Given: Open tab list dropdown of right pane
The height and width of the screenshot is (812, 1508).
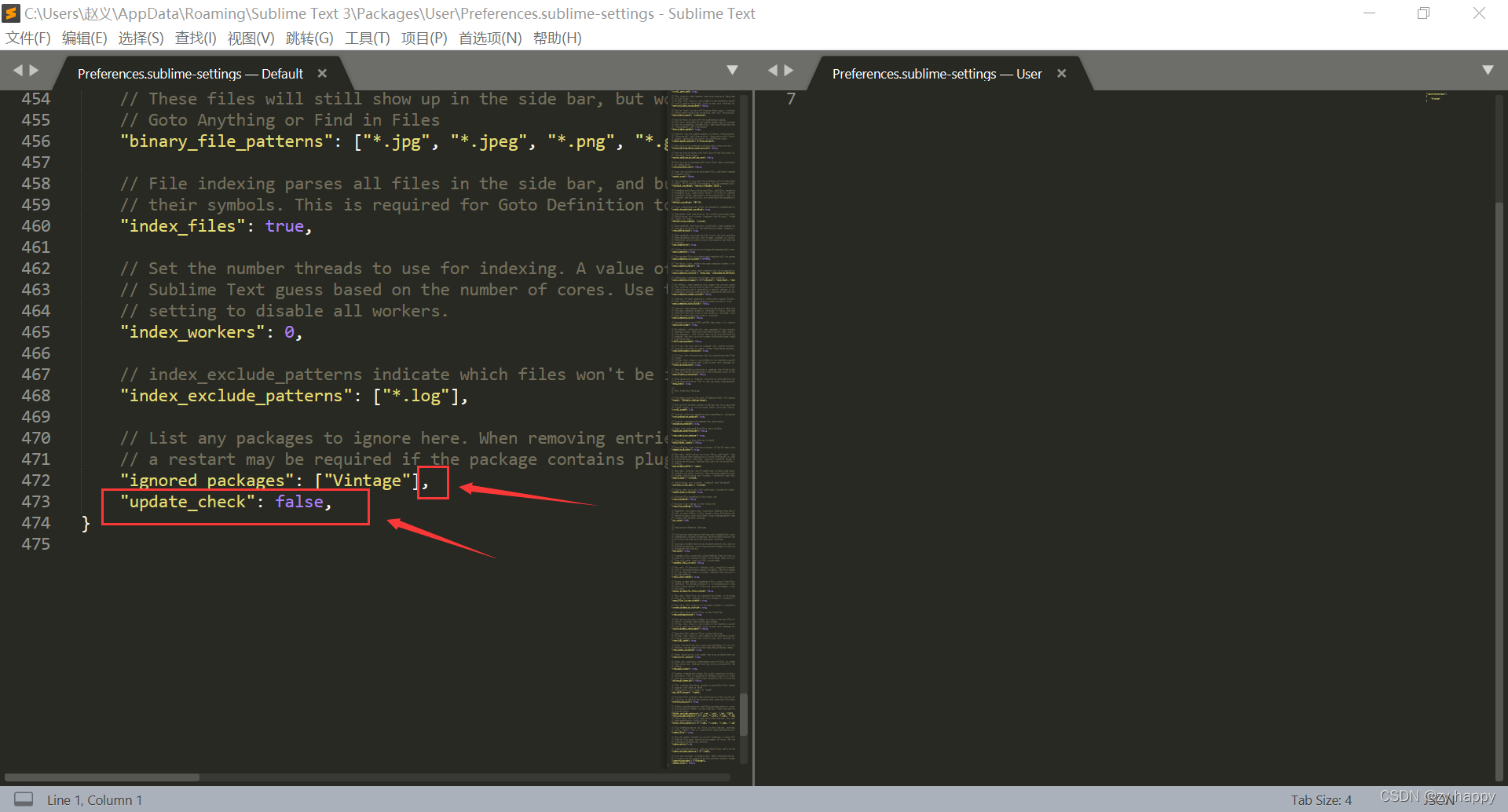Looking at the screenshot, I should tap(1488, 70).
